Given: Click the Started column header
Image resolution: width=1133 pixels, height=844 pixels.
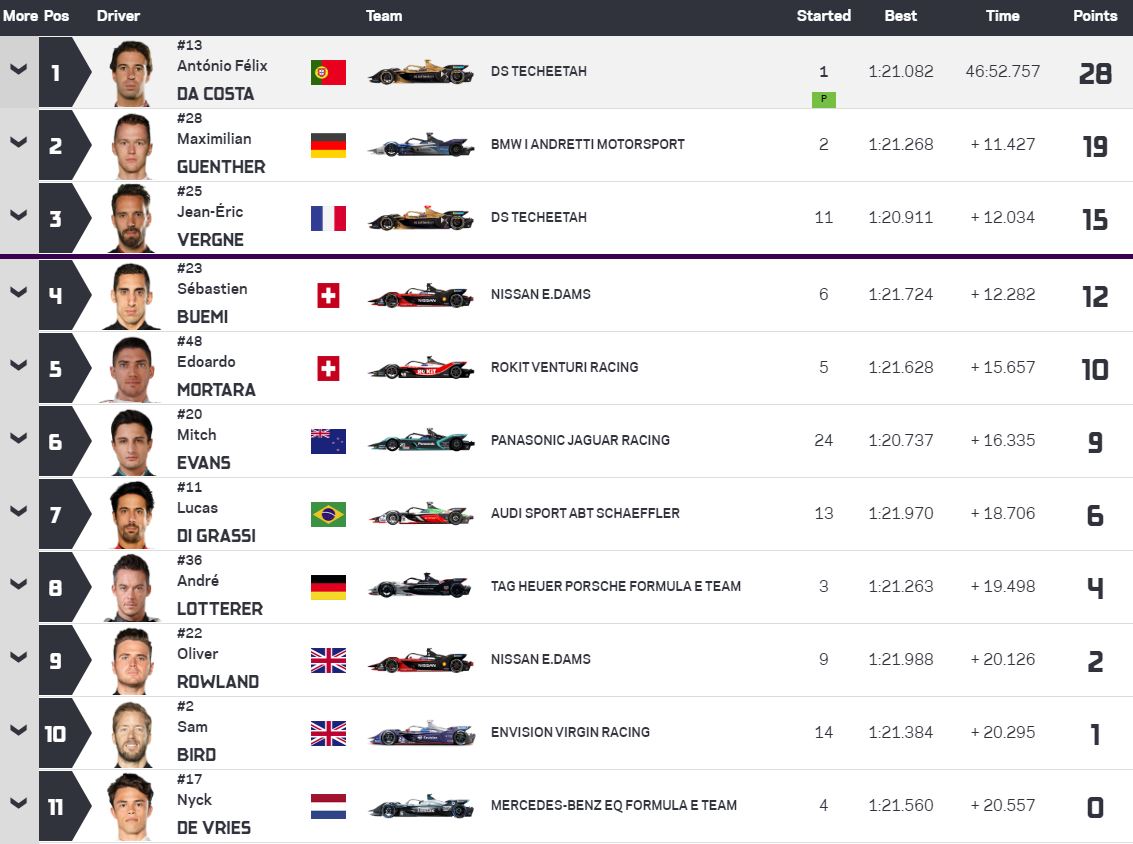Looking at the screenshot, I should [x=823, y=16].
